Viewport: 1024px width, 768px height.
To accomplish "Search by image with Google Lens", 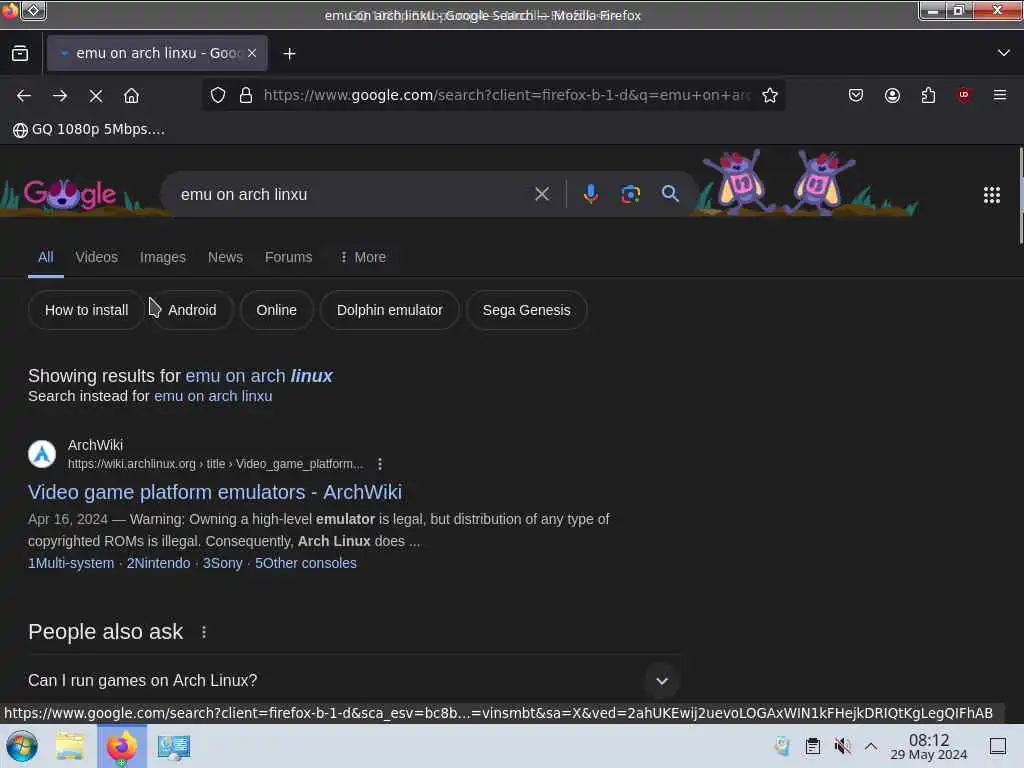I will 630,194.
